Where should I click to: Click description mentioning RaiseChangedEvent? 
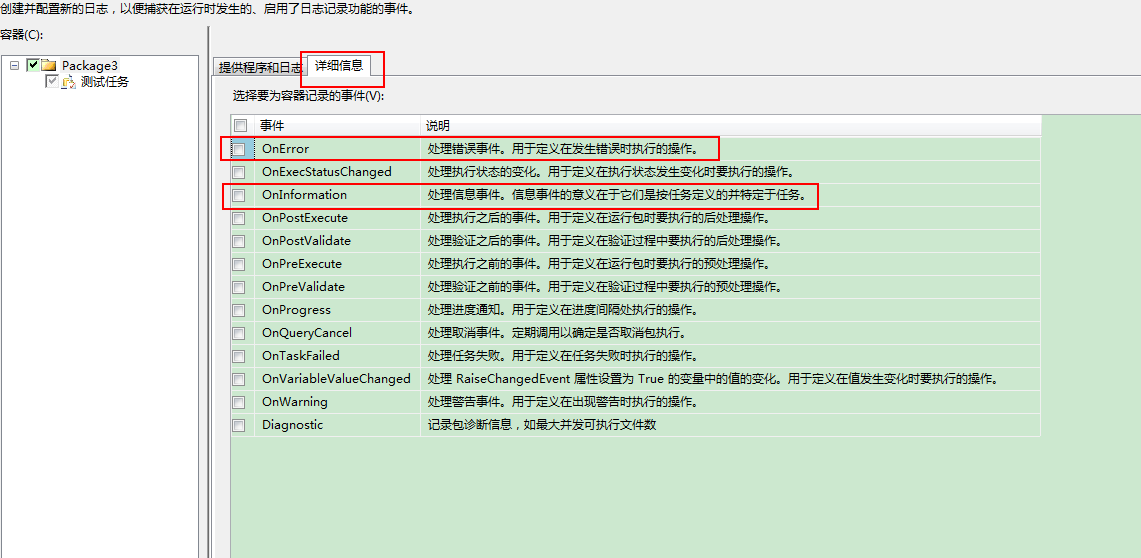pos(715,379)
